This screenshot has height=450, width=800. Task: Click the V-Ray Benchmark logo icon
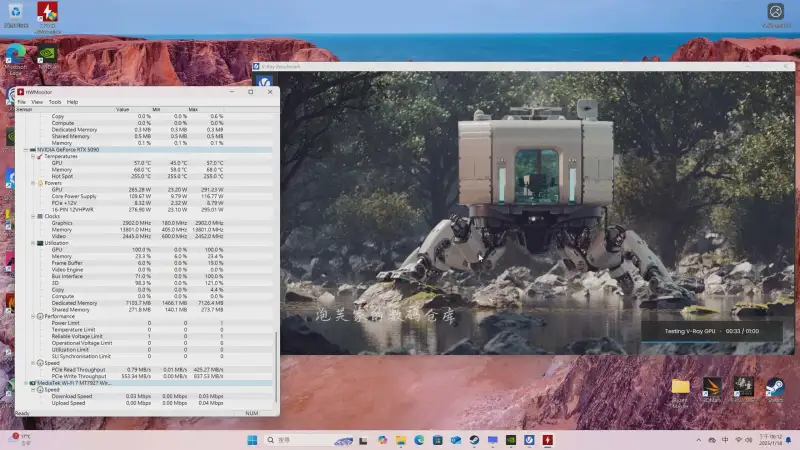[264, 82]
